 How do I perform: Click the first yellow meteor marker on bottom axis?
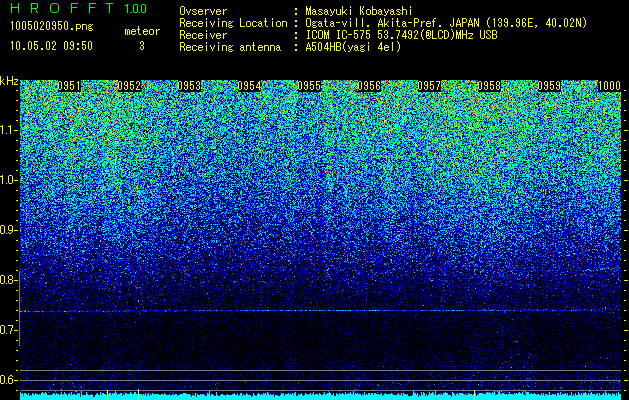click(108, 394)
